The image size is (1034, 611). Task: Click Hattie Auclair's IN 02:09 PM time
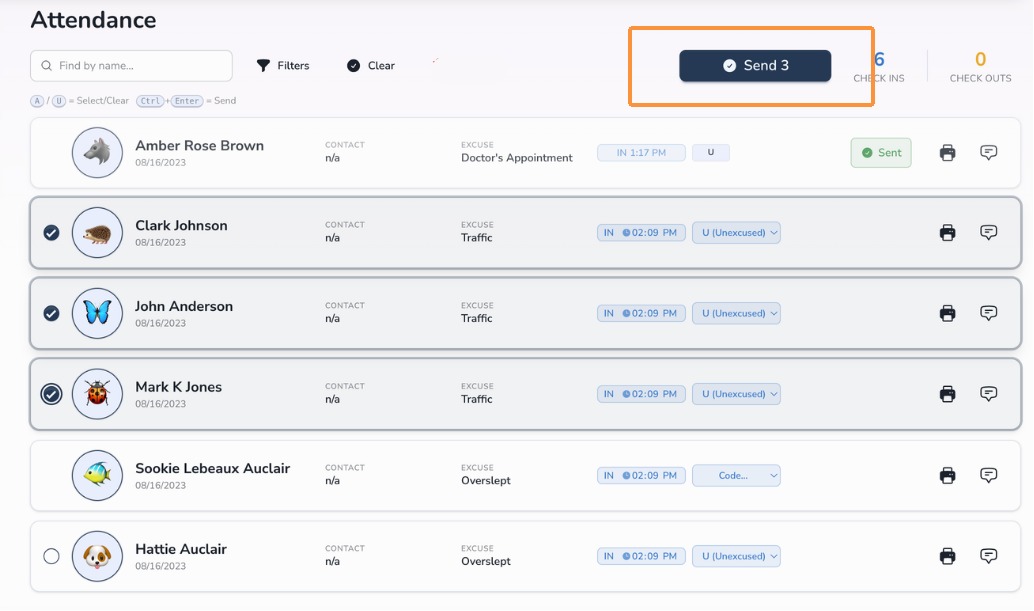click(x=641, y=556)
